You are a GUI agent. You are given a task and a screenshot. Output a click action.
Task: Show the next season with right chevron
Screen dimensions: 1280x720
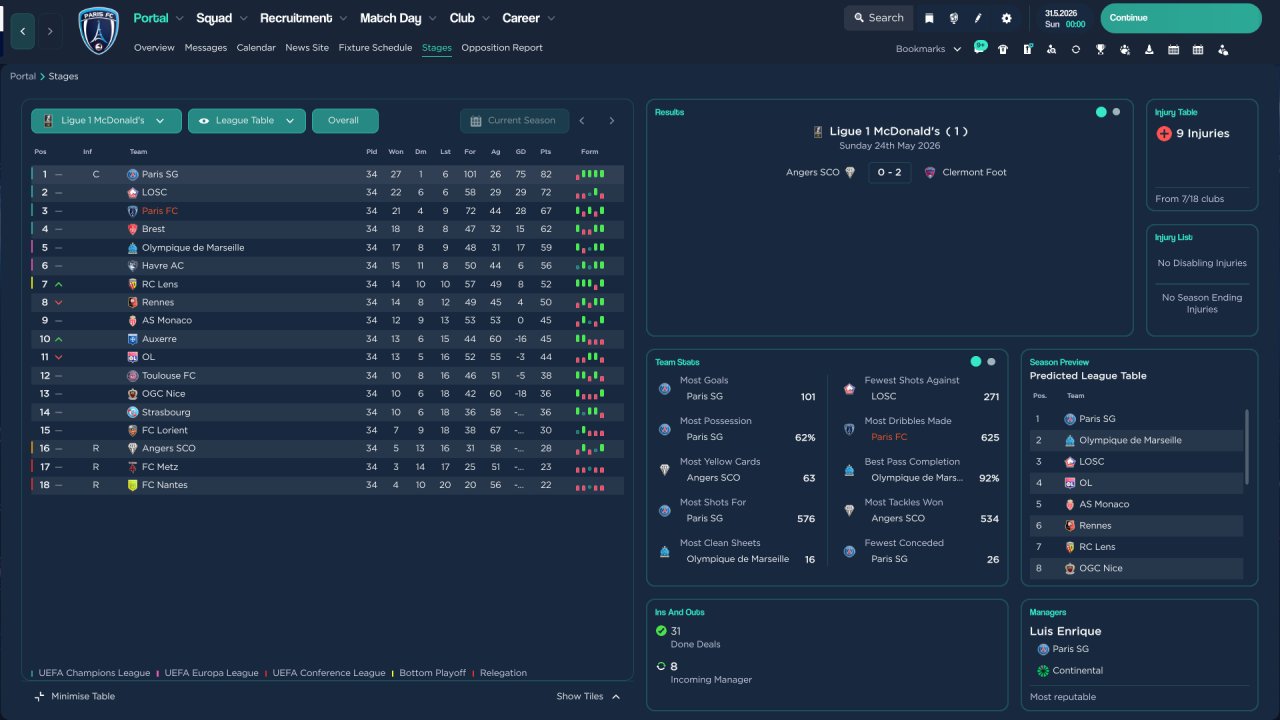[612, 121]
